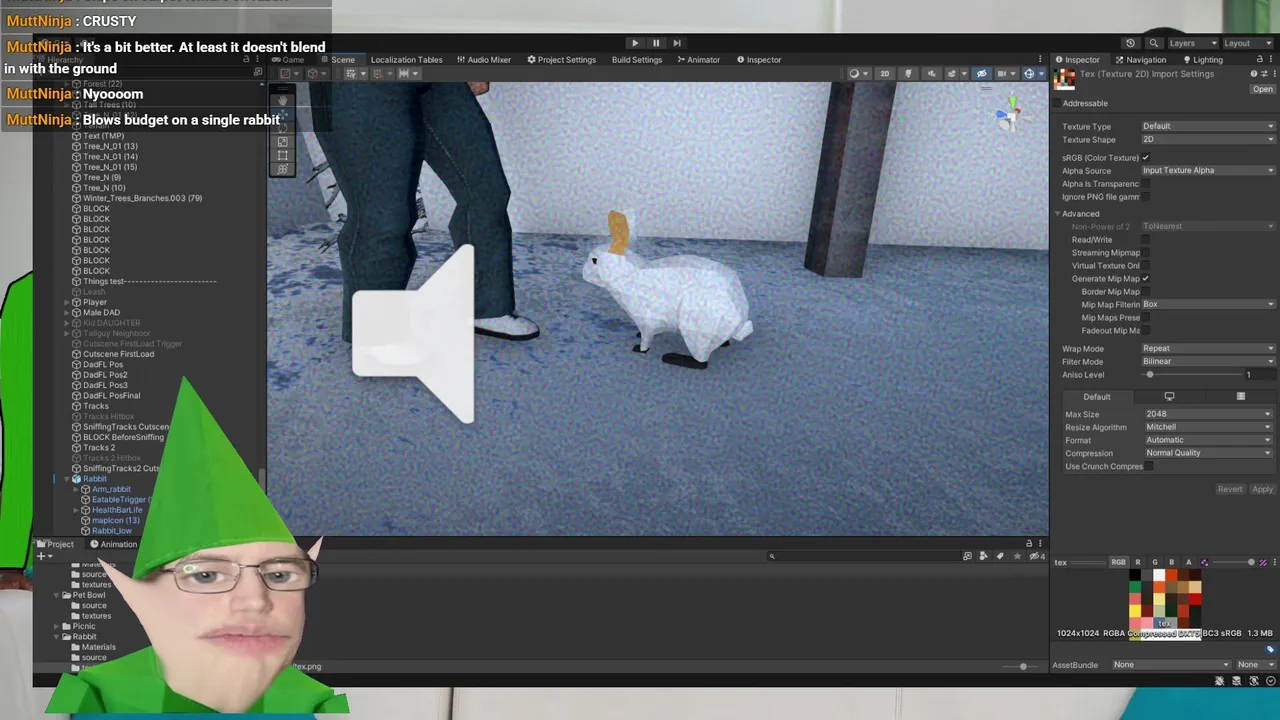Screen dimensions: 1280x720
Task: Open the Texture Shape dropdown
Action: point(1208,139)
